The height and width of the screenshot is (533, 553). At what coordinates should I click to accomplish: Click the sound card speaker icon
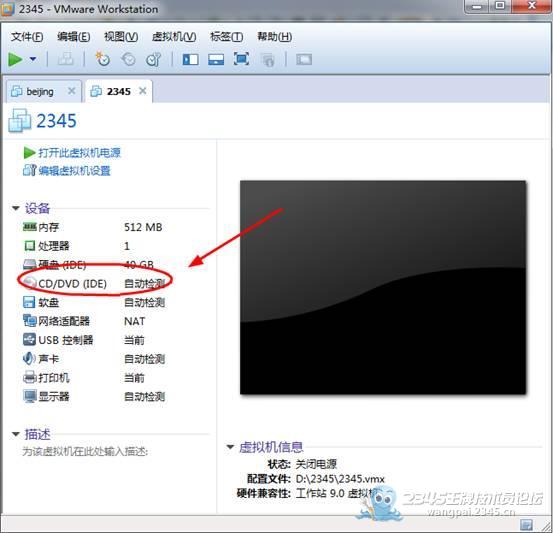click(x=29, y=359)
